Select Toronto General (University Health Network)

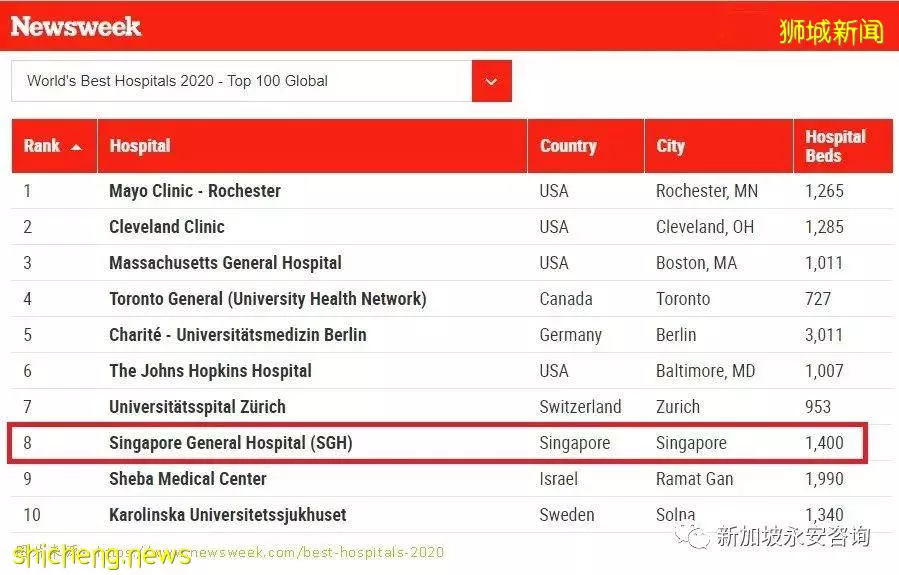click(268, 299)
